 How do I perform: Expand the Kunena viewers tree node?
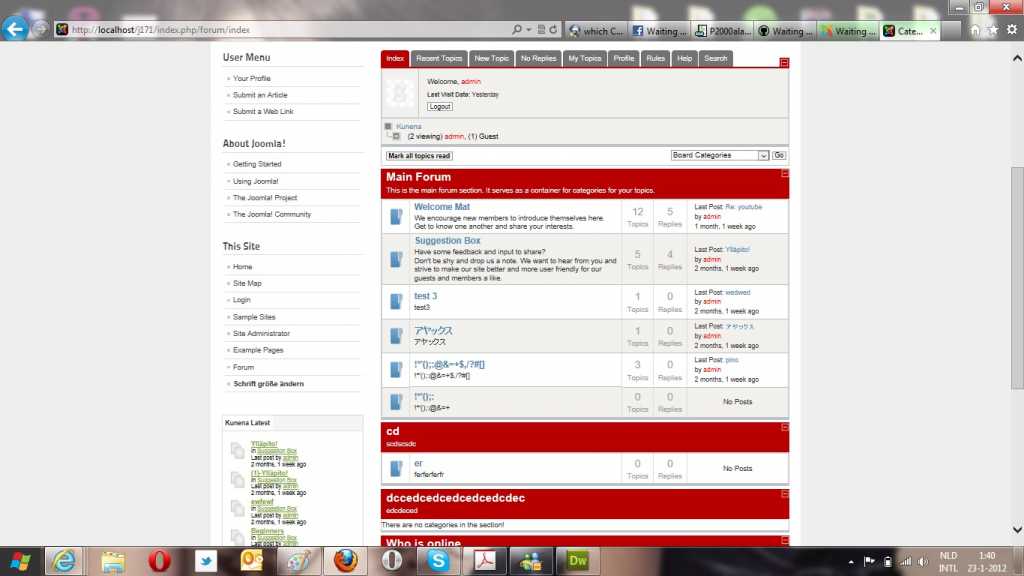(x=396, y=136)
